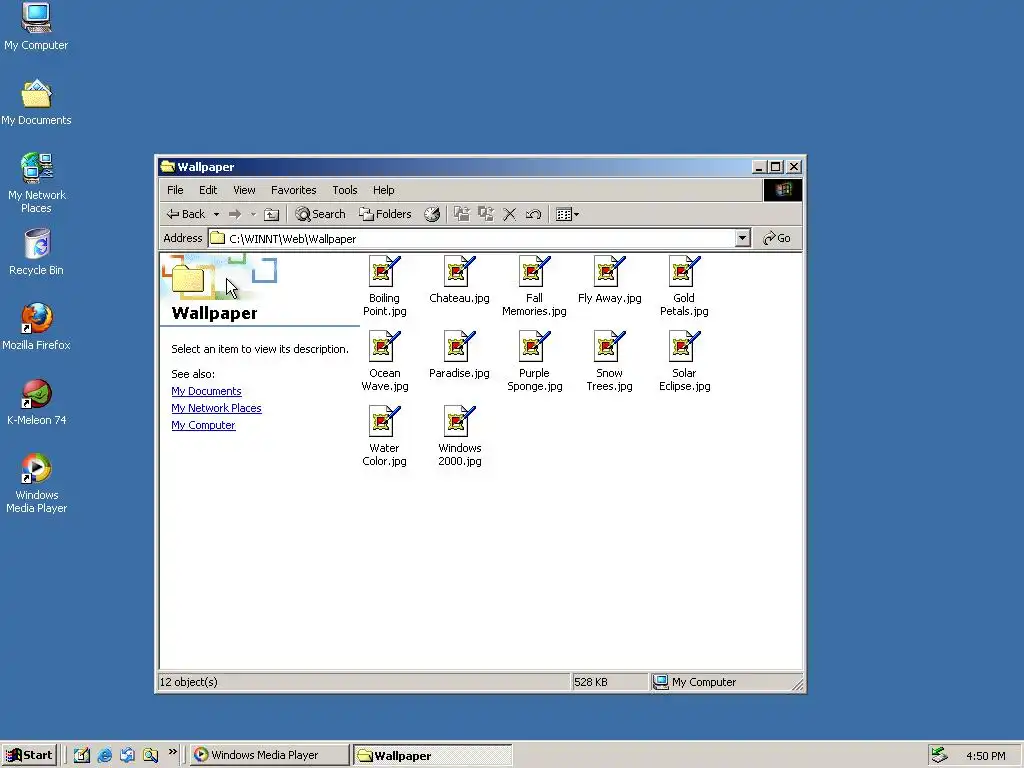Screen dimensions: 1024x768
Task: Select Fall Memories.jpg file icon
Action: [x=534, y=272]
